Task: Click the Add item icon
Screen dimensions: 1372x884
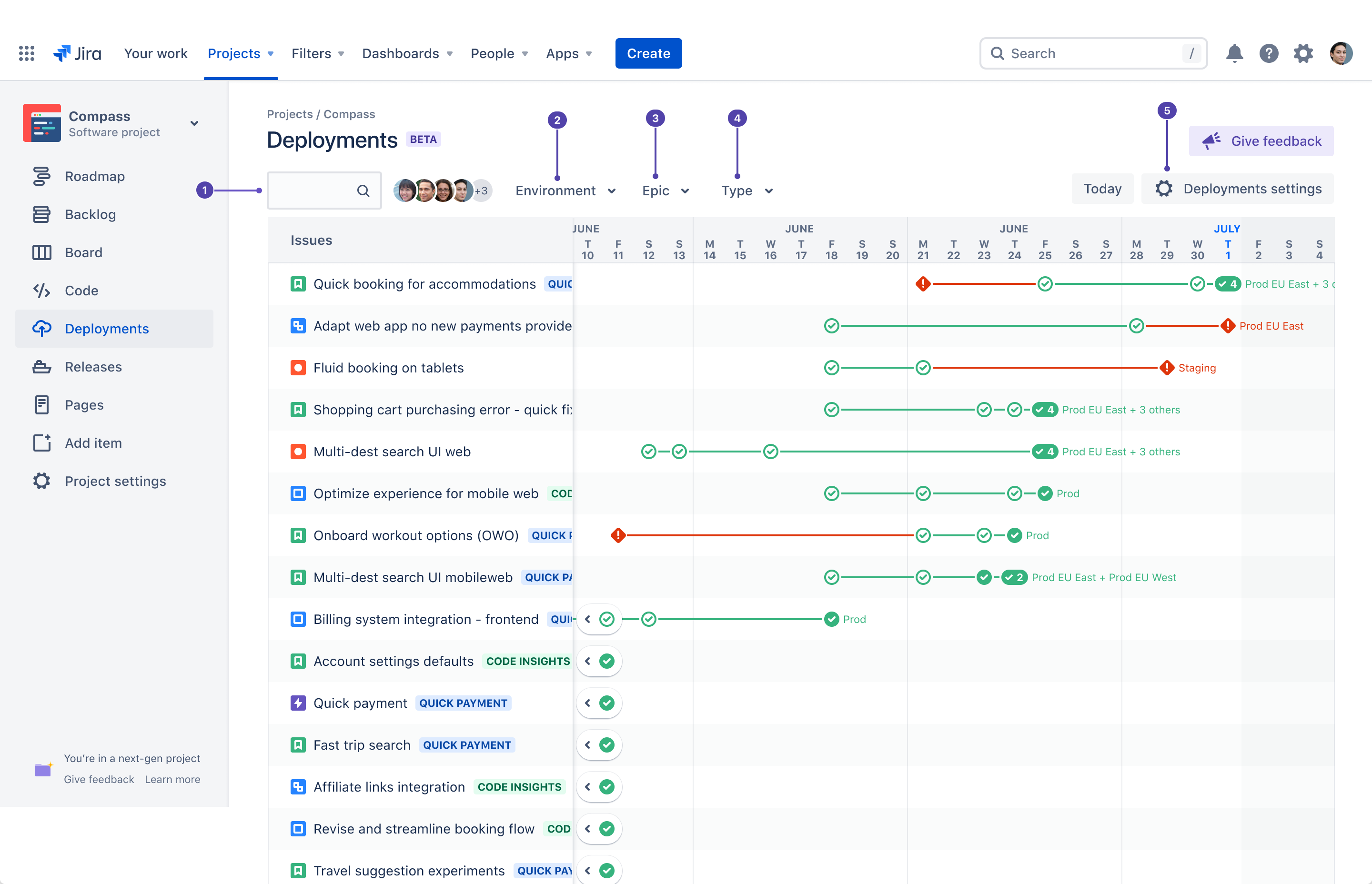Action: click(x=42, y=442)
